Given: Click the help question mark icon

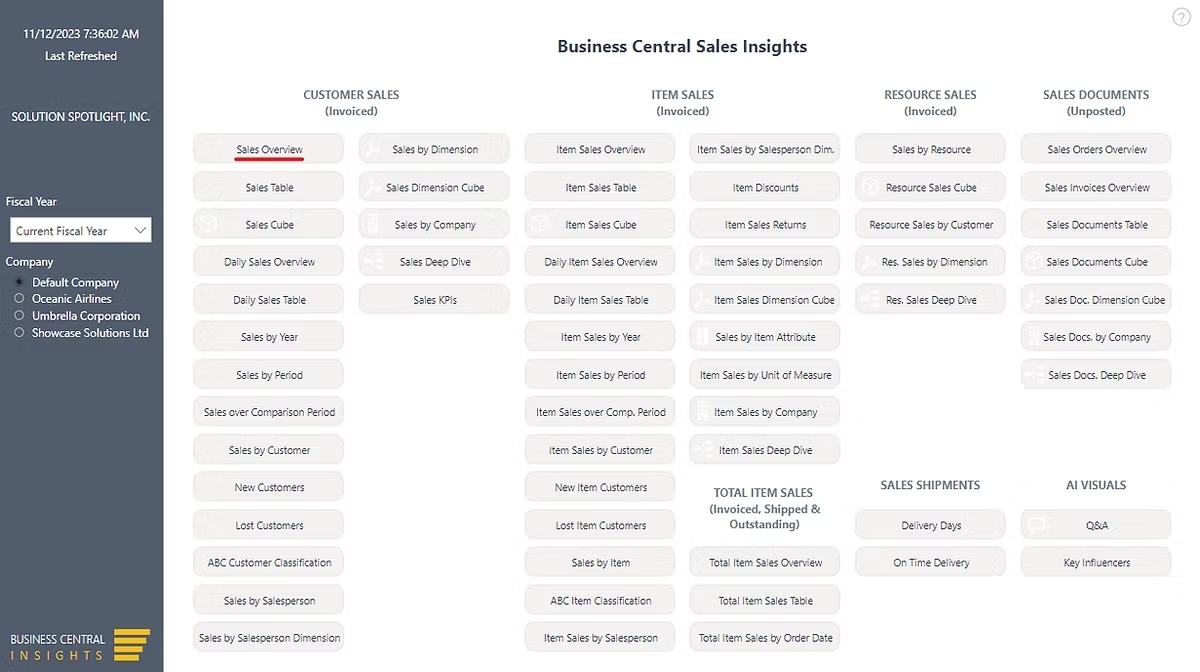Looking at the screenshot, I should coord(1181,16).
